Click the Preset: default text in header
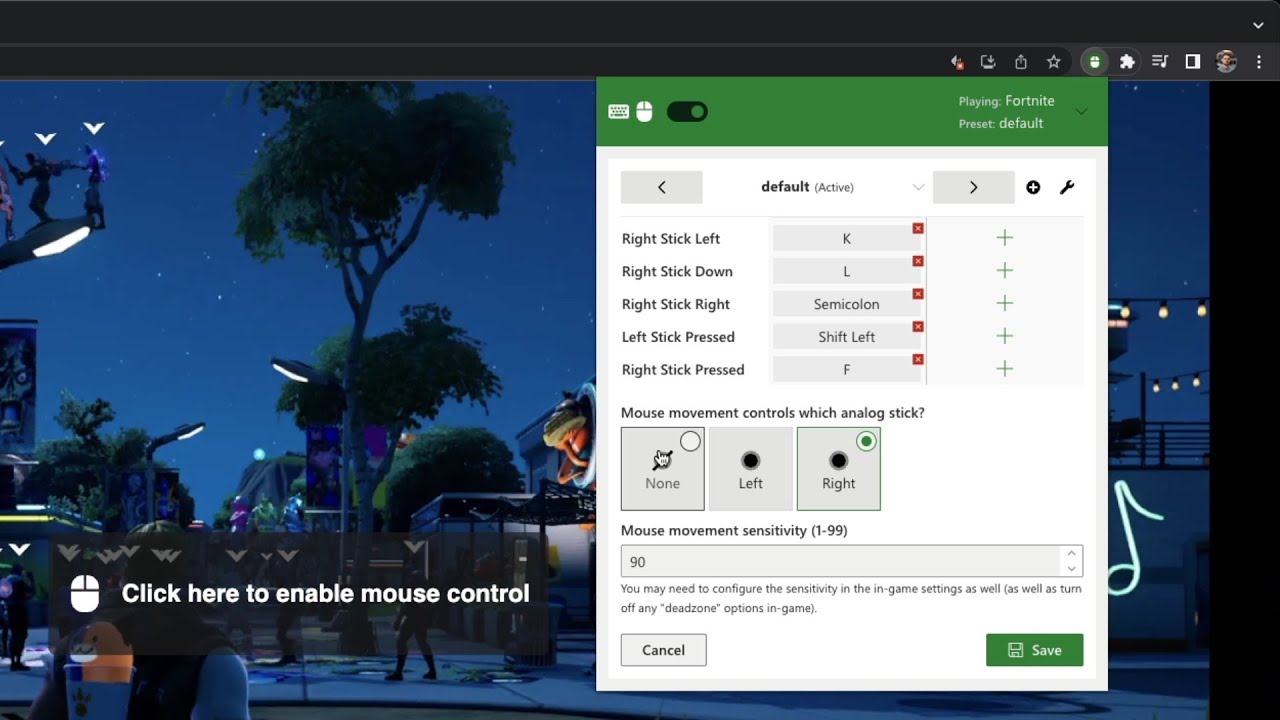Image resolution: width=1280 pixels, height=720 pixels. [x=1000, y=124]
